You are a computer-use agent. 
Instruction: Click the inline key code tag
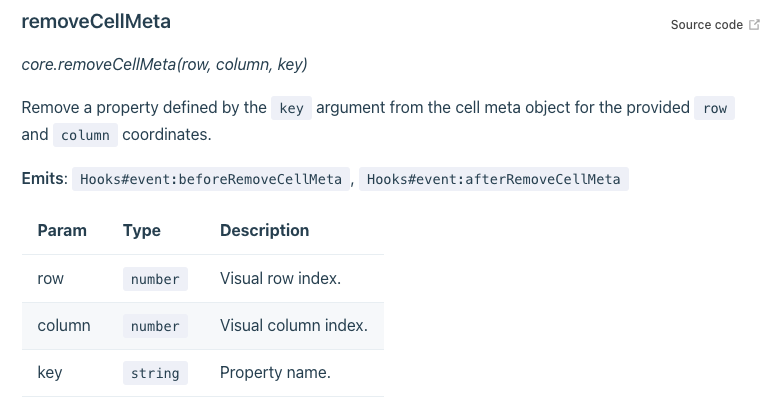(291, 108)
